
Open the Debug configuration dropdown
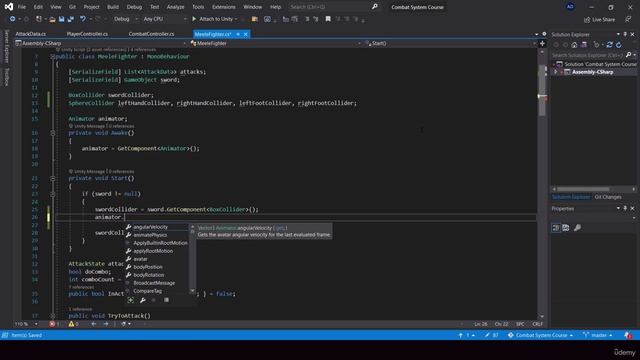coord(125,19)
